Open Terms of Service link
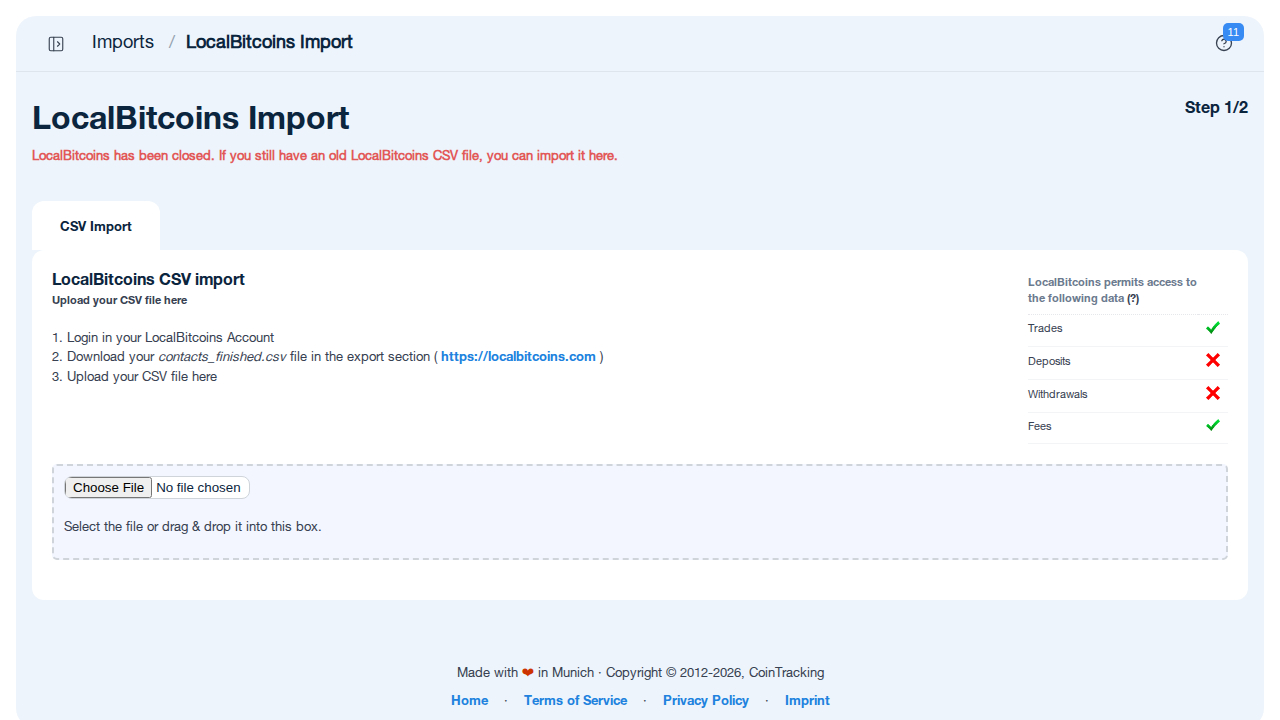 point(576,700)
